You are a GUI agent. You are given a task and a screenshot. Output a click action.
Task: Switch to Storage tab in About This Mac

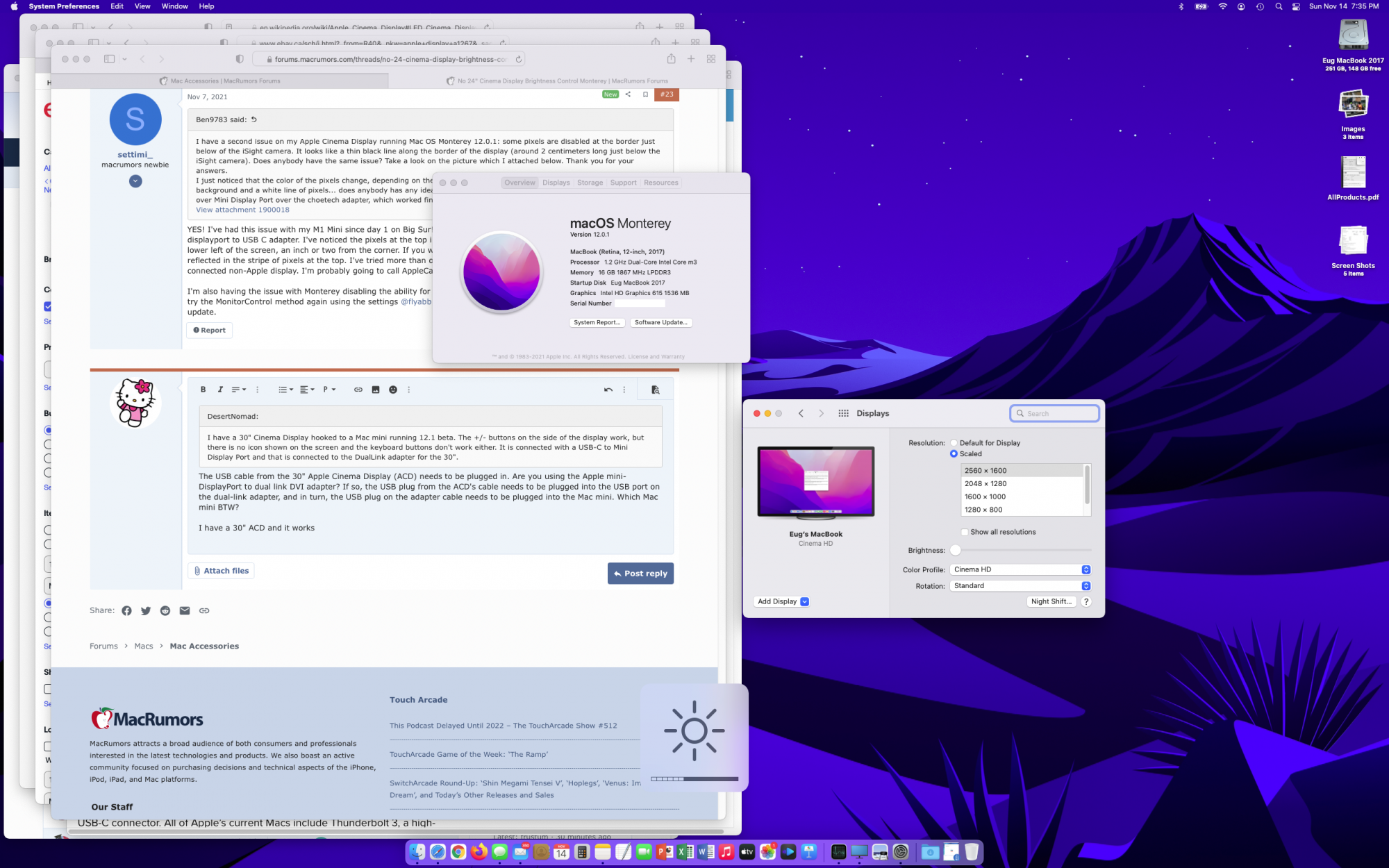590,183
